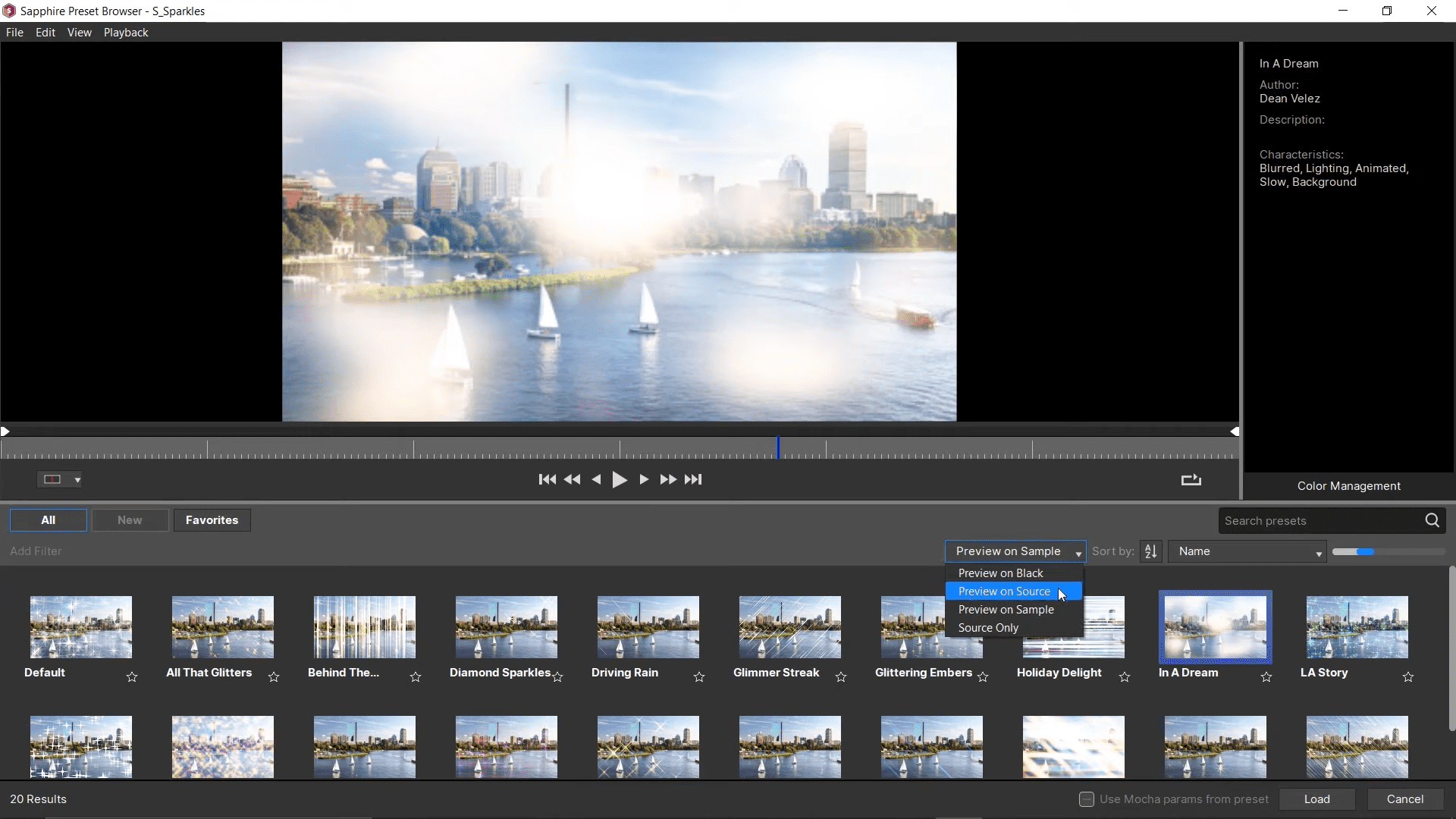1456x819 pixels.
Task: Star the In A Dream preset
Action: click(x=1266, y=676)
